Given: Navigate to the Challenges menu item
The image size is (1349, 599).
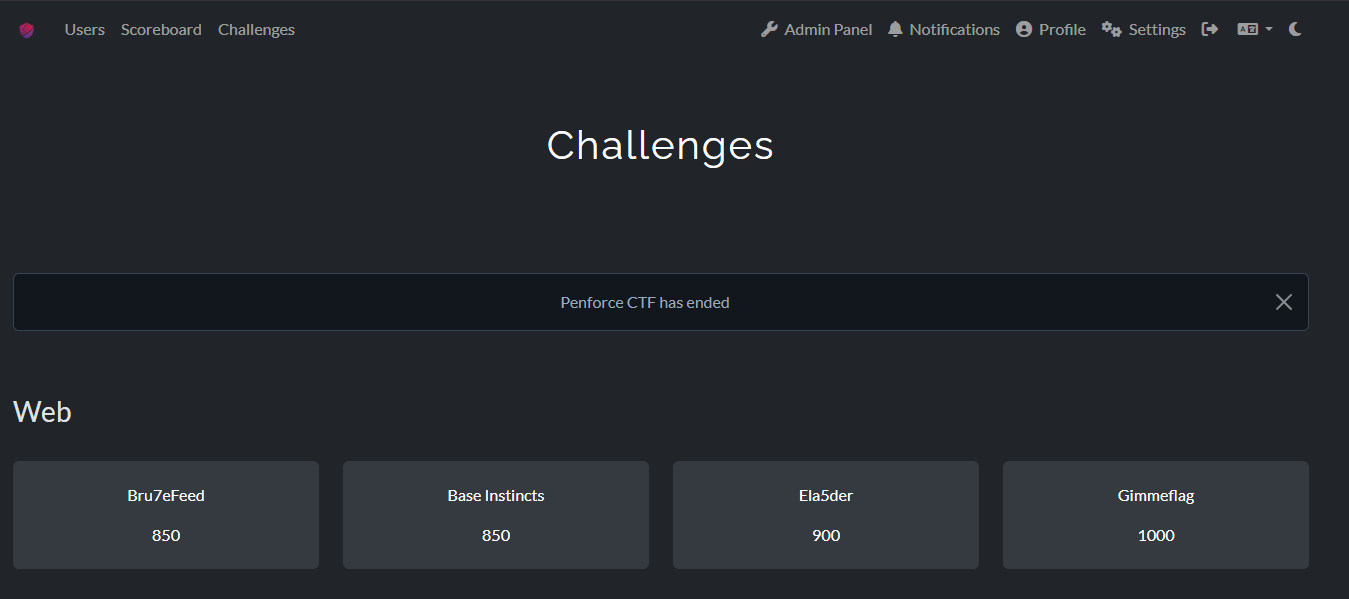Looking at the screenshot, I should click(x=256, y=29).
